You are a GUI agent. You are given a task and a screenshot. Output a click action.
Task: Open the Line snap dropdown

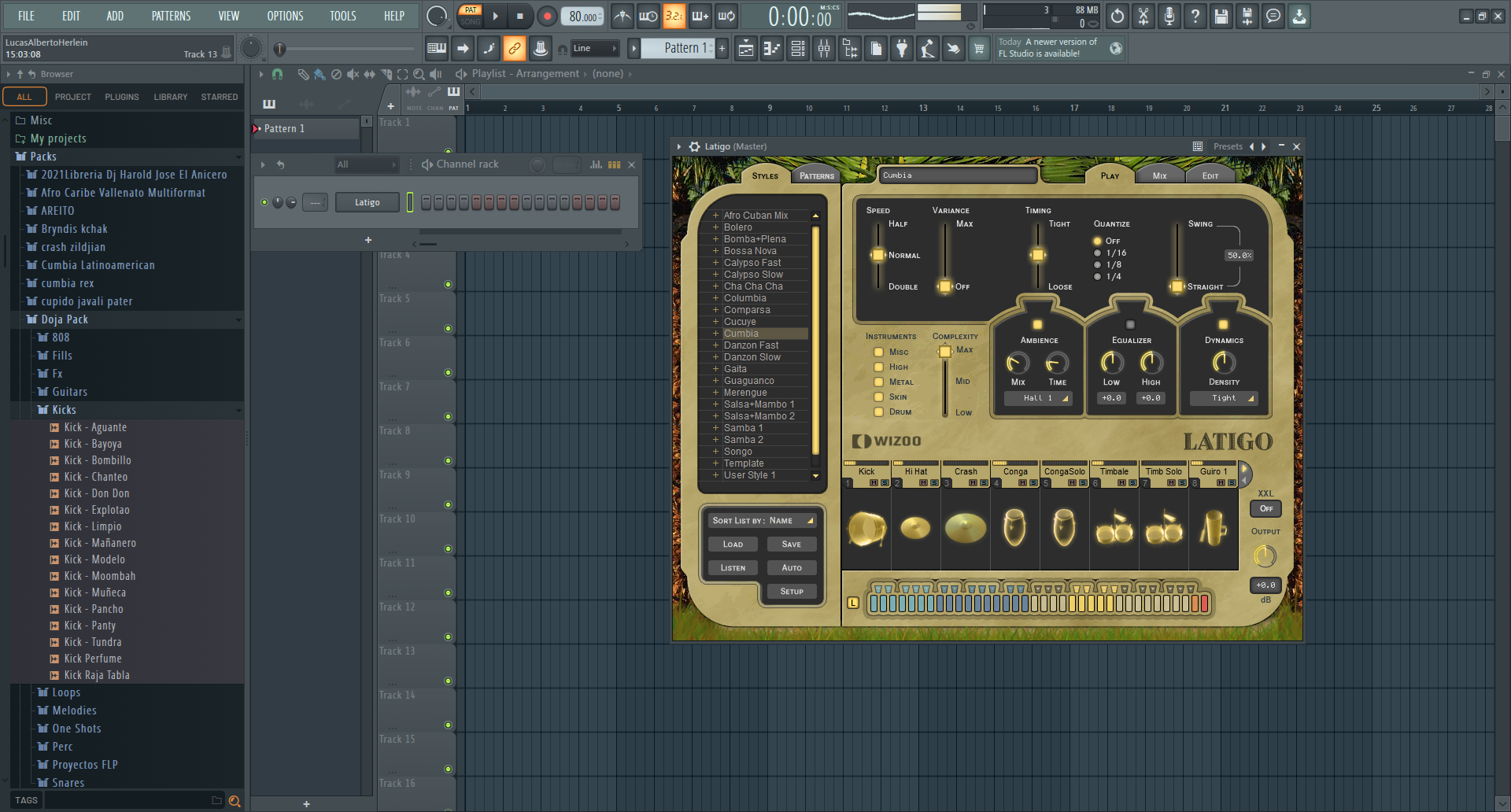tap(594, 49)
